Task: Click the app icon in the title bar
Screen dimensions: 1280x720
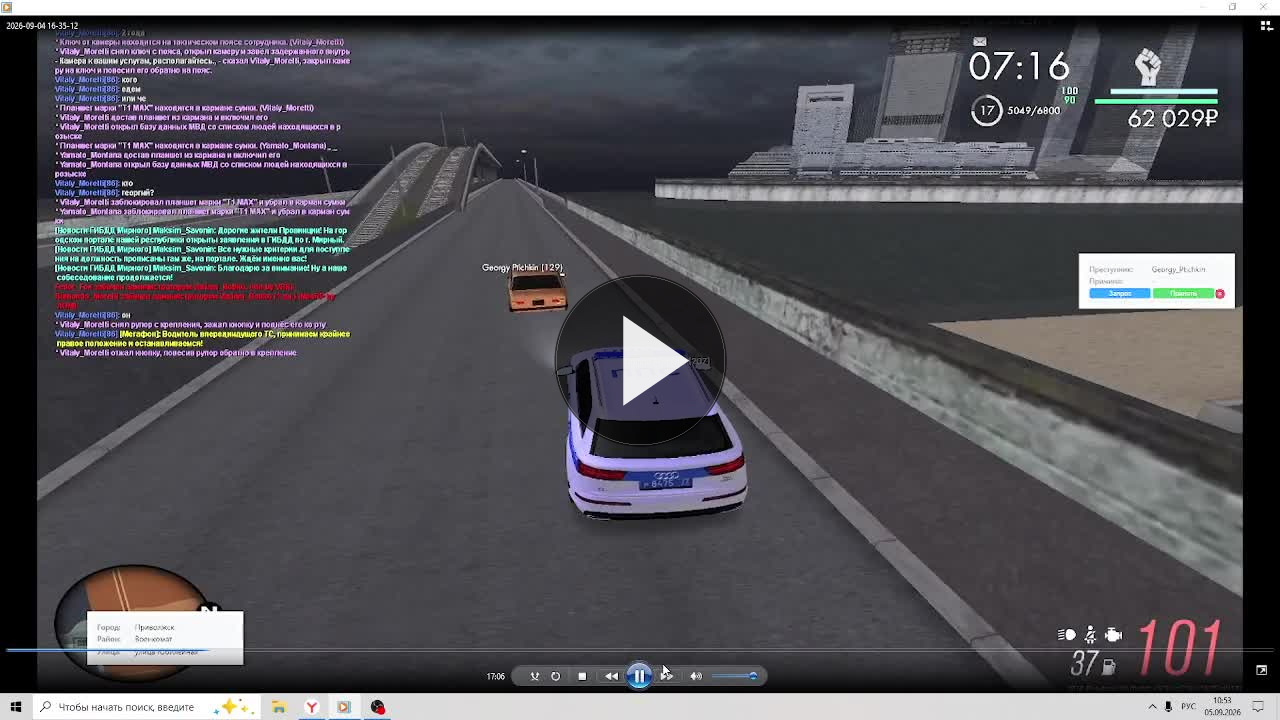Action: tap(7, 7)
